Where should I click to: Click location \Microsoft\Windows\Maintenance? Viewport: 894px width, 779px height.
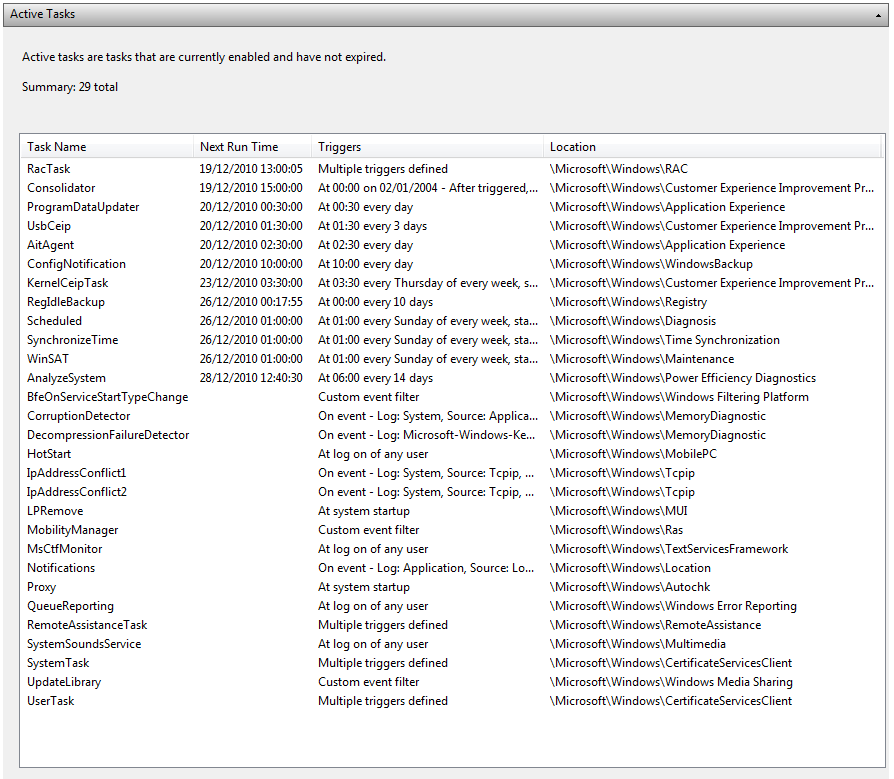[642, 359]
